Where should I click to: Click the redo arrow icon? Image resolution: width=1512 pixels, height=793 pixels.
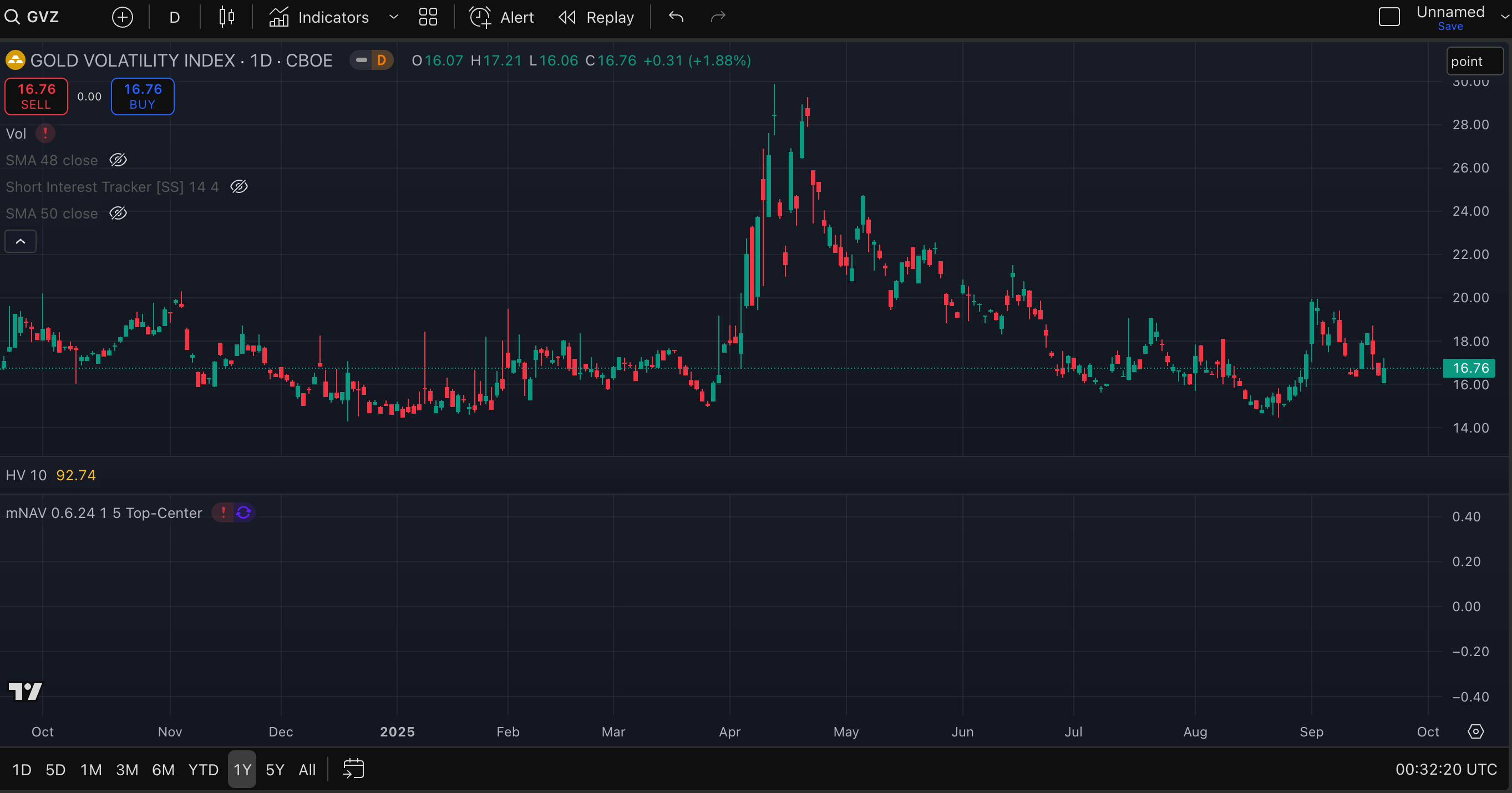tap(718, 17)
